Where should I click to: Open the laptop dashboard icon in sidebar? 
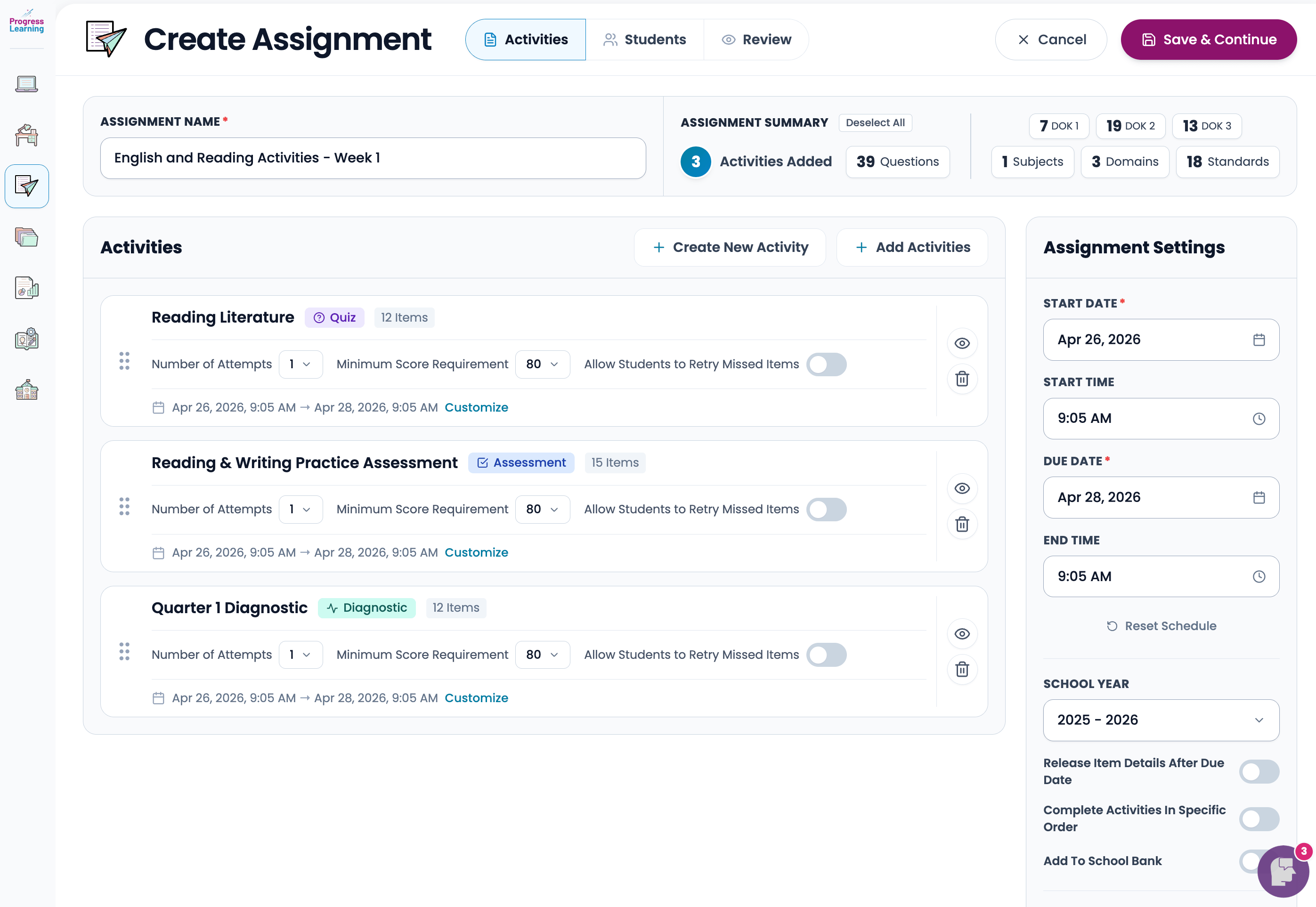[27, 83]
